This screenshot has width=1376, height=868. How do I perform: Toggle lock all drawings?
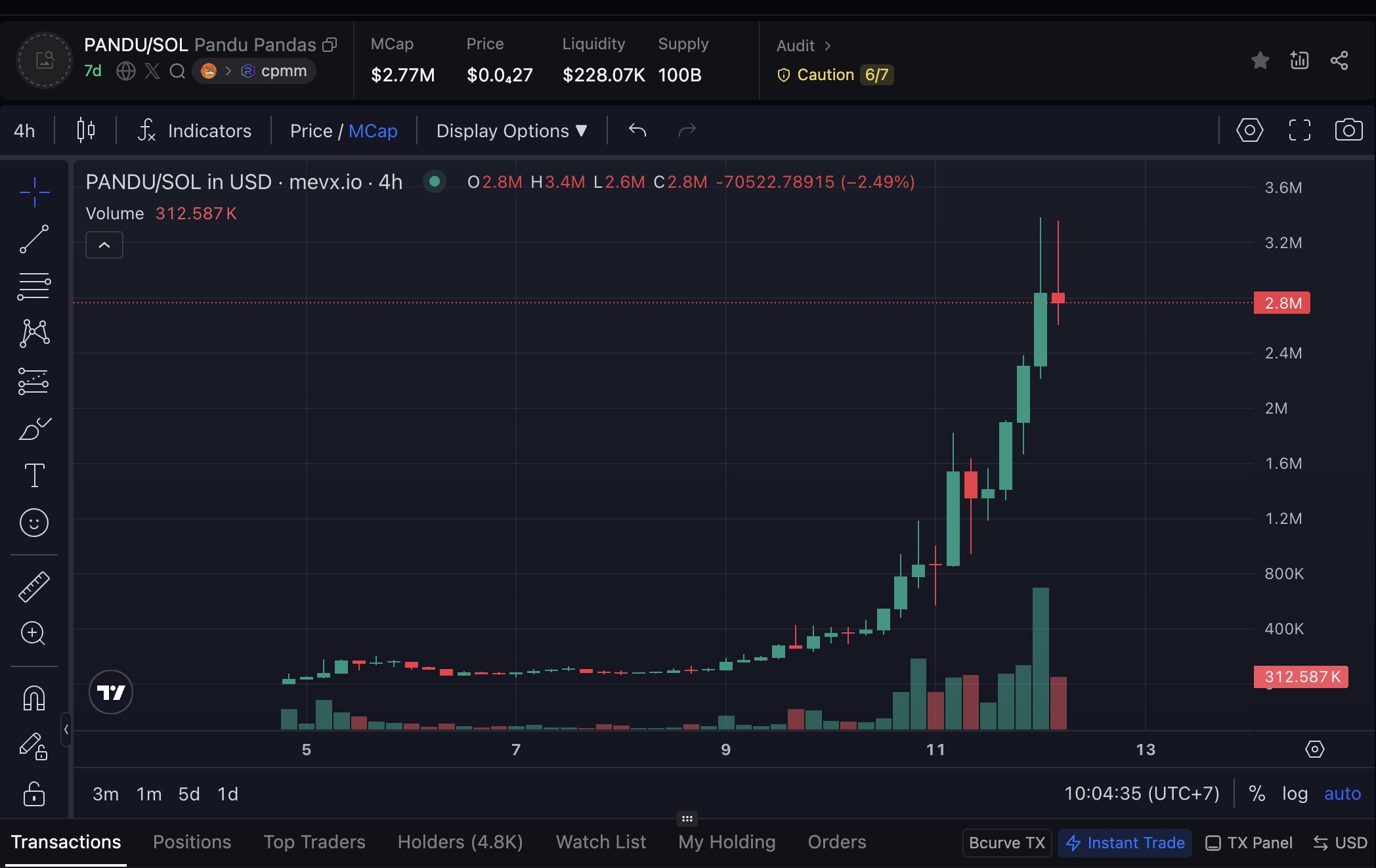34,793
